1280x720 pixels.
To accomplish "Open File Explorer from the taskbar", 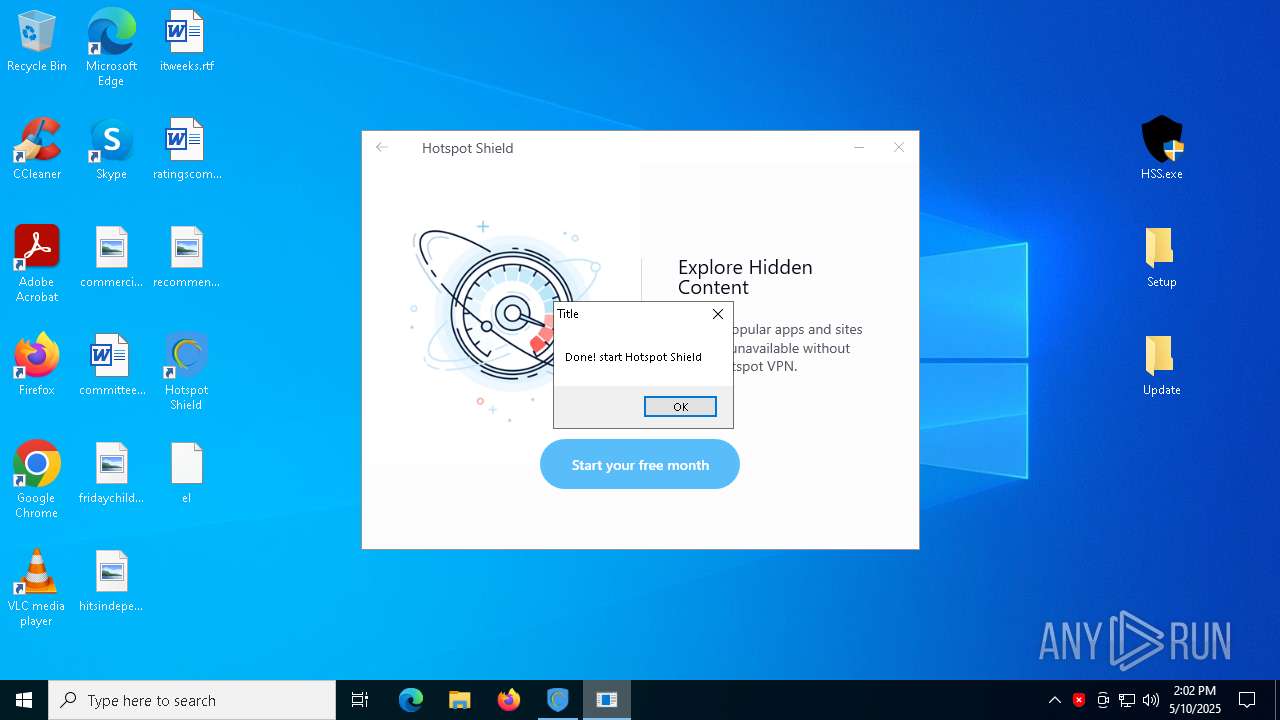I will [x=460, y=700].
